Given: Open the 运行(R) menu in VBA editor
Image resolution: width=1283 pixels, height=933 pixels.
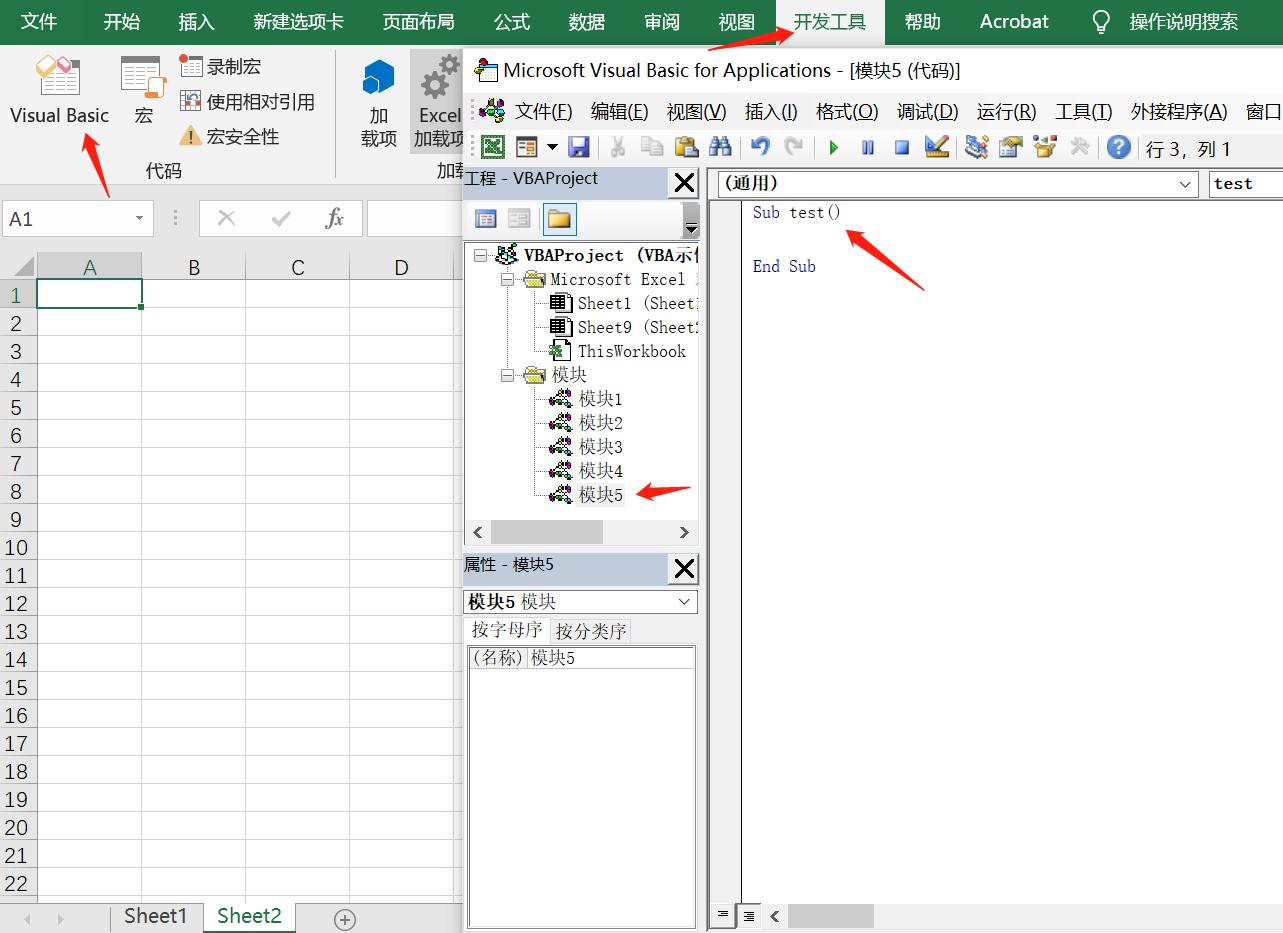Looking at the screenshot, I should 1007,111.
